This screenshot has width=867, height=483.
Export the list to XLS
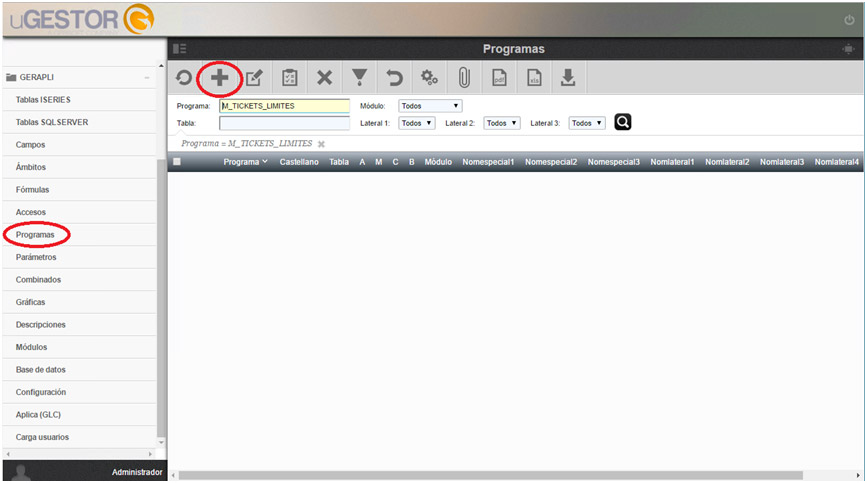pyautogui.click(x=534, y=78)
